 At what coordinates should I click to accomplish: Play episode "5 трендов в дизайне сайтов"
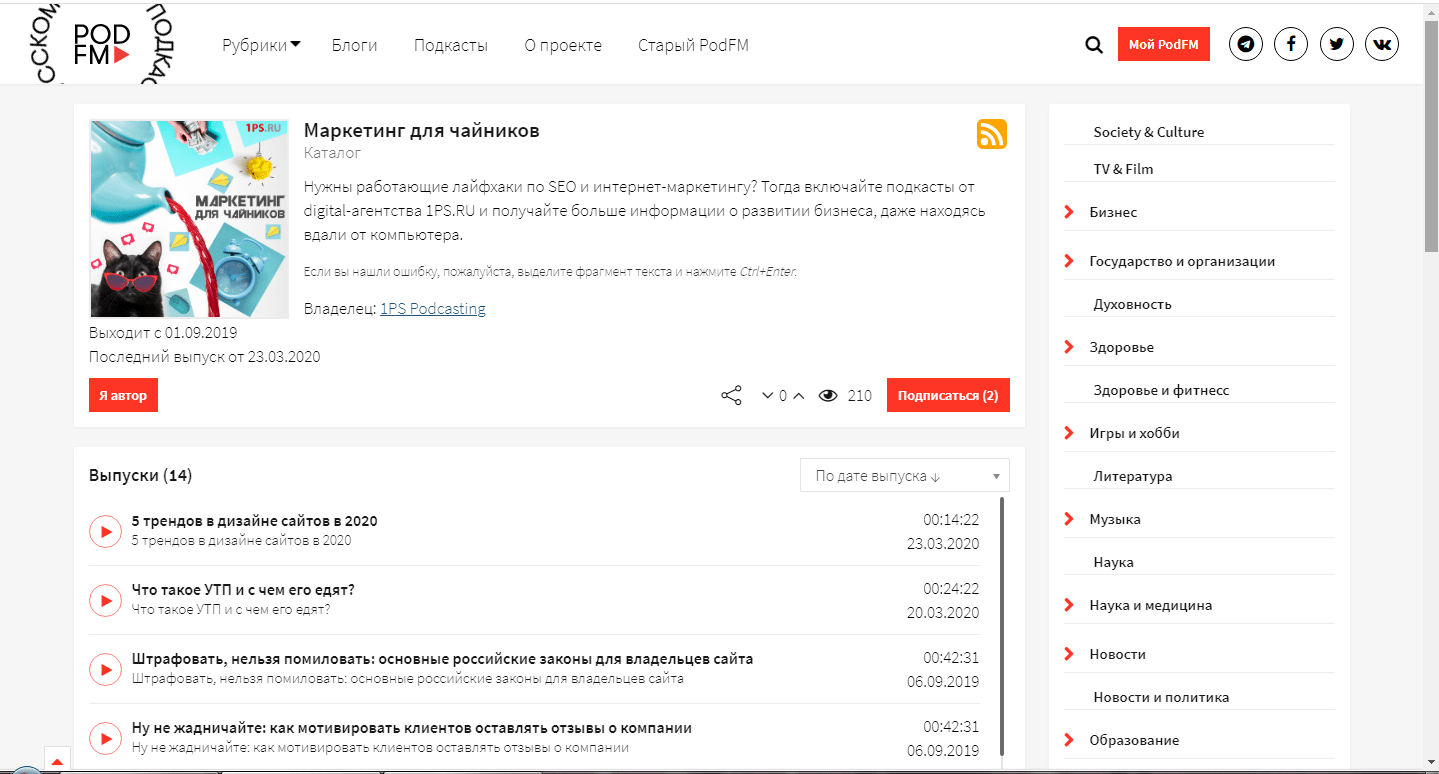105,531
